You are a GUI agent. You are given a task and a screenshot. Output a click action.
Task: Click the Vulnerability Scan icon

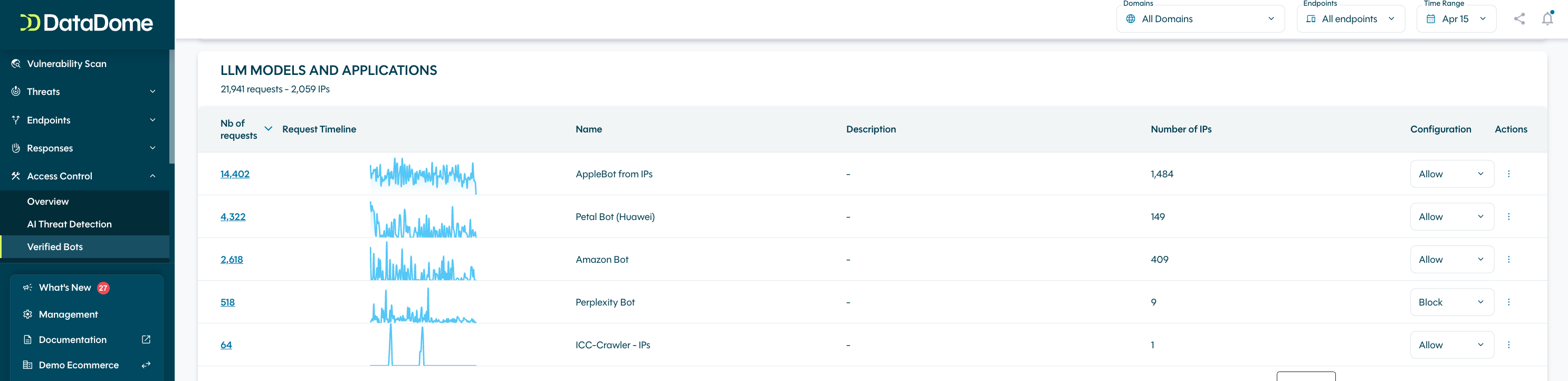pyautogui.click(x=16, y=63)
